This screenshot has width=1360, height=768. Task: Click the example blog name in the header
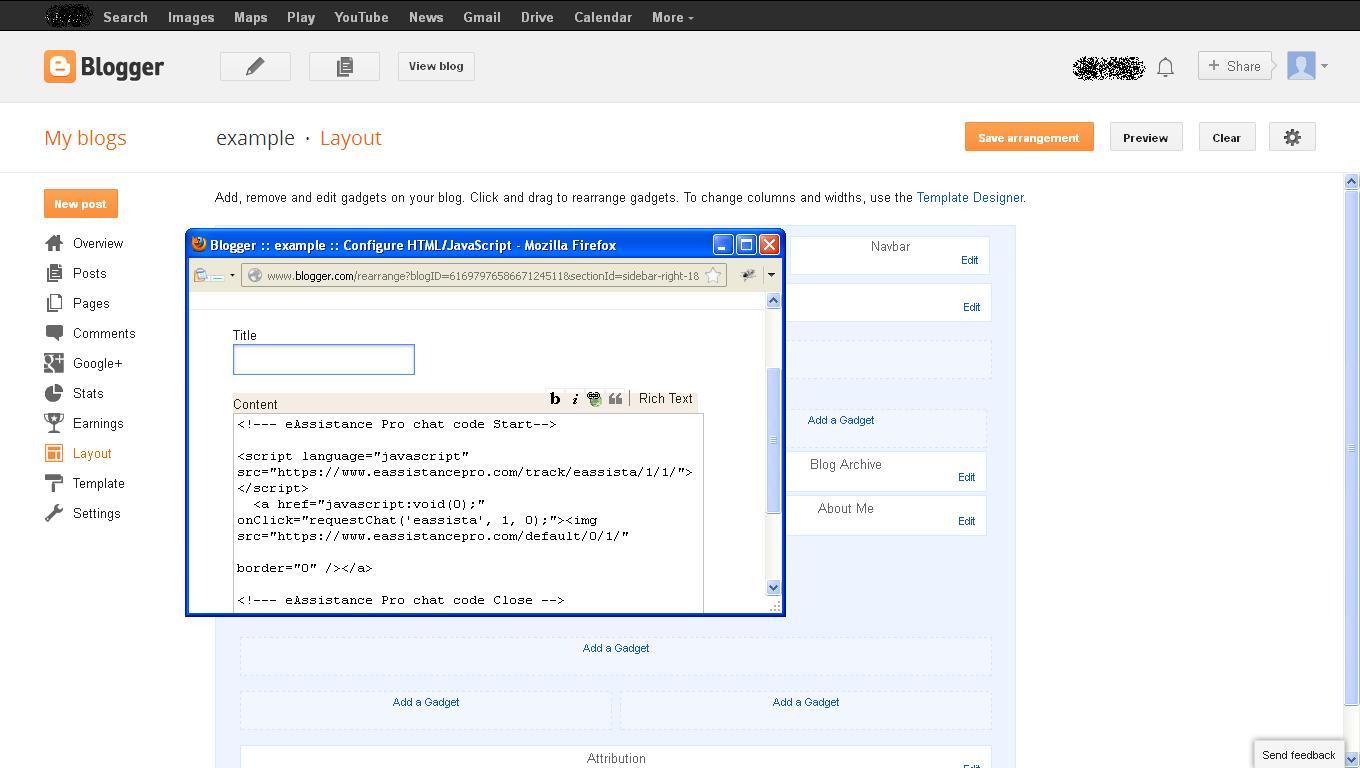pyautogui.click(x=255, y=138)
